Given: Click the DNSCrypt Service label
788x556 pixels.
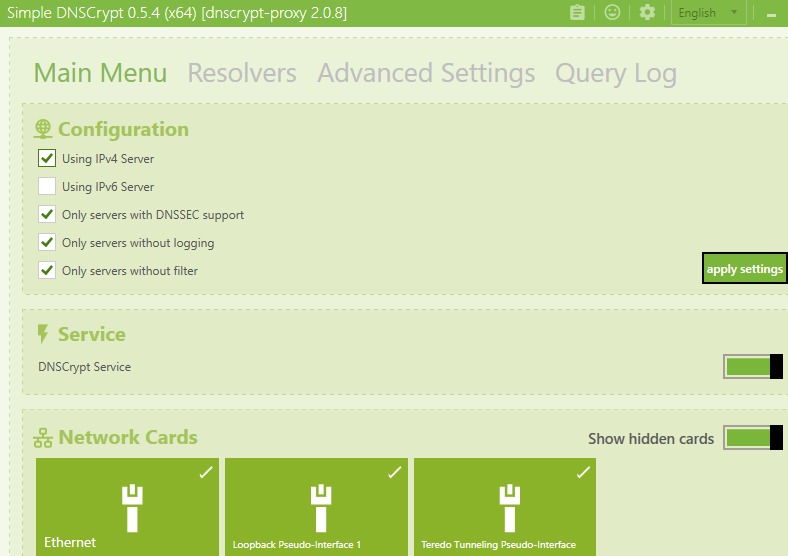Looking at the screenshot, I should click(84, 367).
